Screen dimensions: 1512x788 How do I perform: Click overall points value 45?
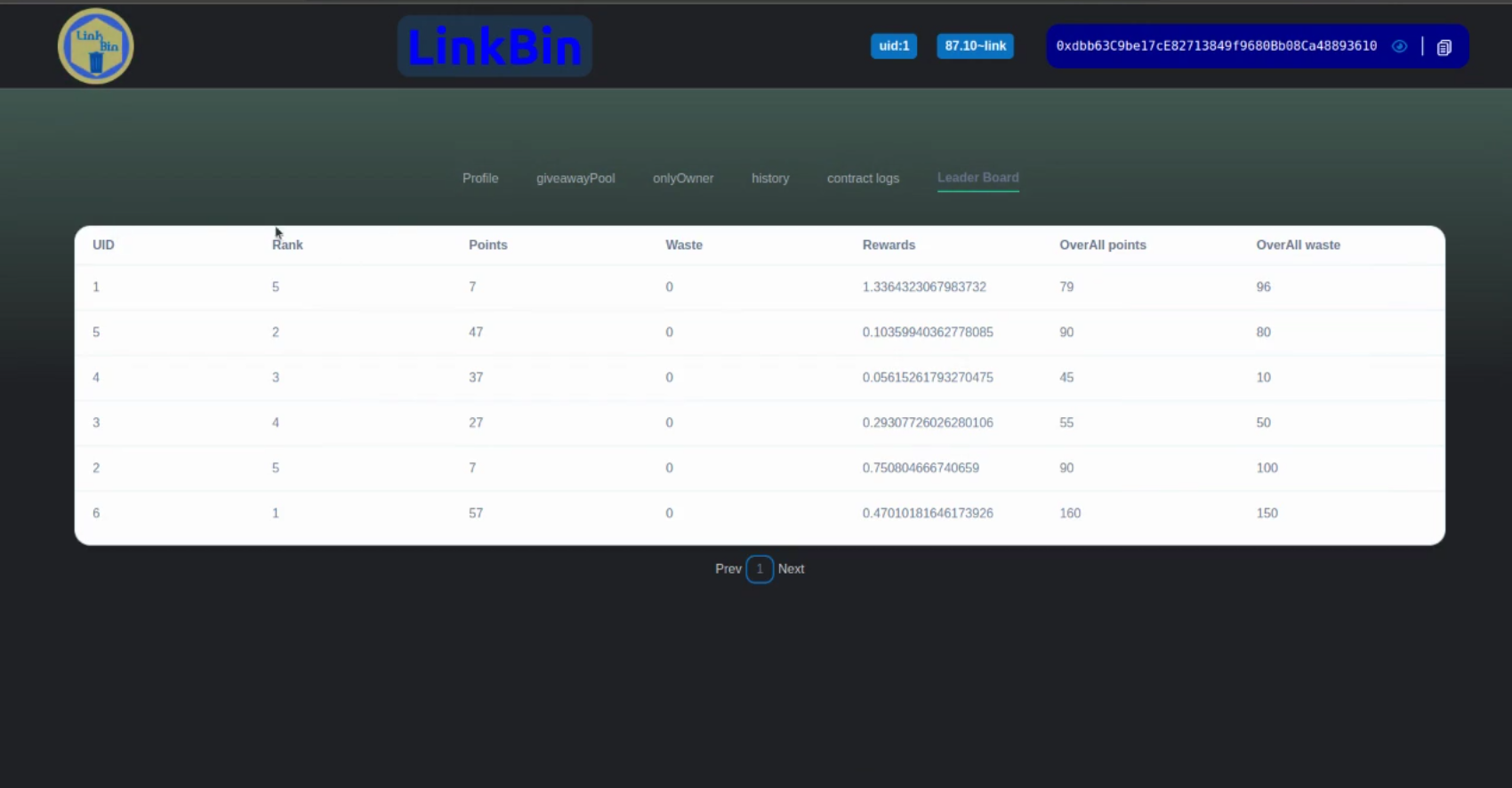[x=1066, y=377]
